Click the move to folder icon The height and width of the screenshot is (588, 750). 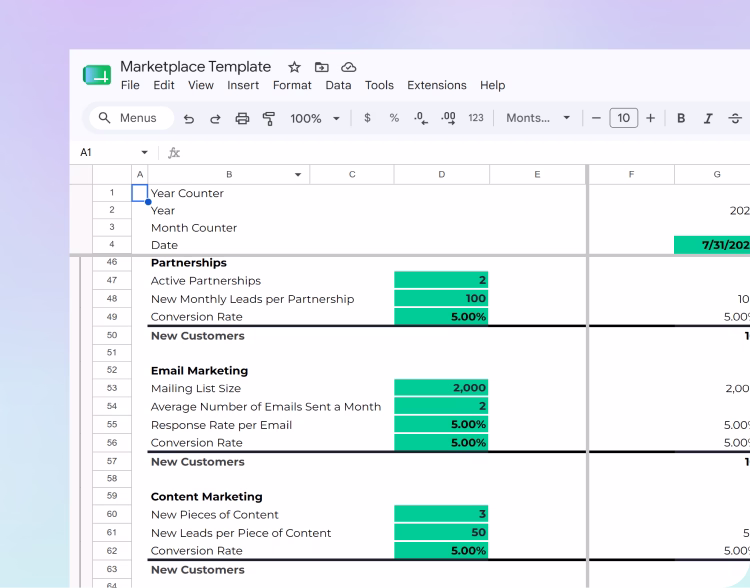tap(321, 67)
